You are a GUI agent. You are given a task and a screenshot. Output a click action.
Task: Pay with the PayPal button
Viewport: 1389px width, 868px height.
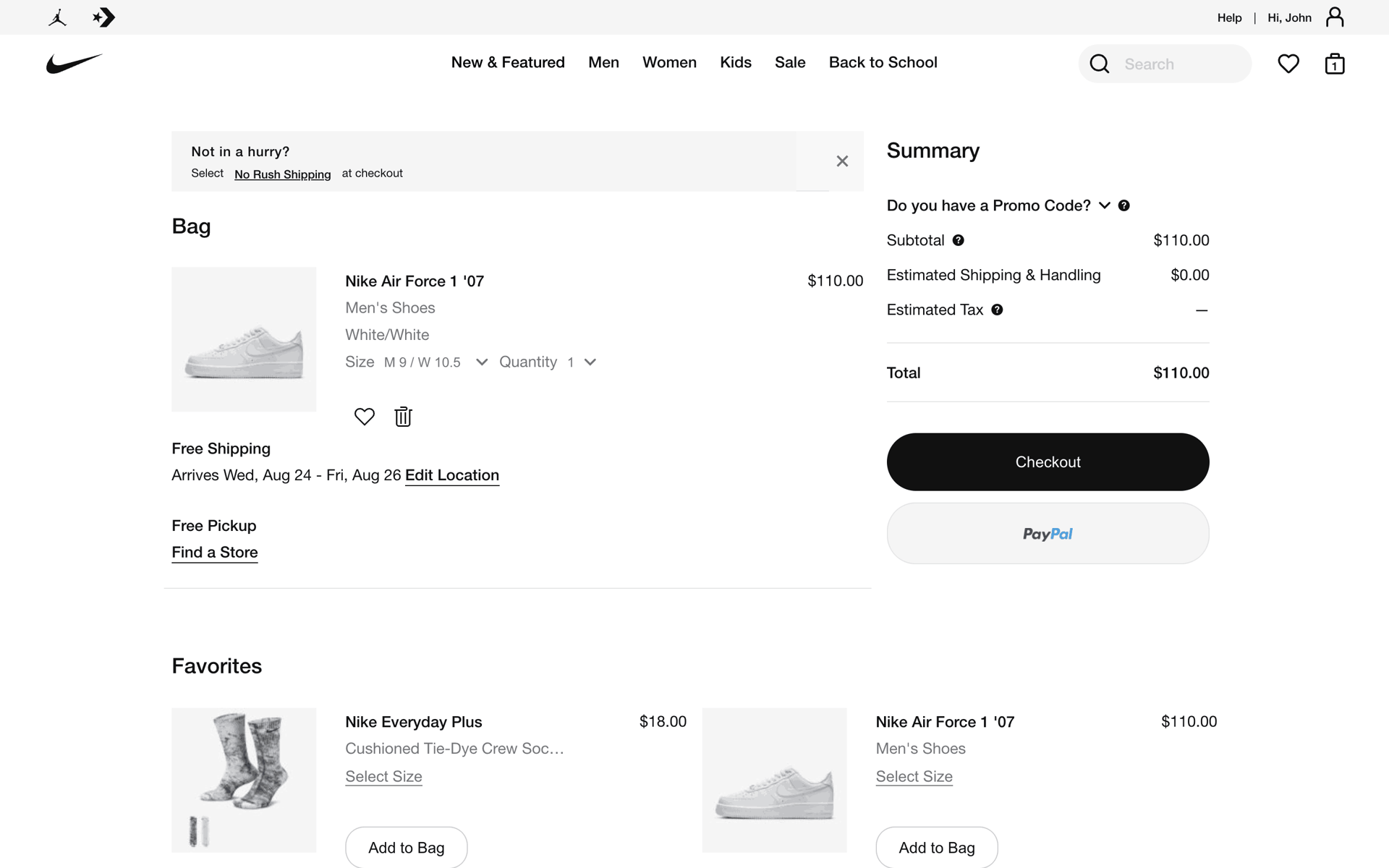(x=1048, y=534)
